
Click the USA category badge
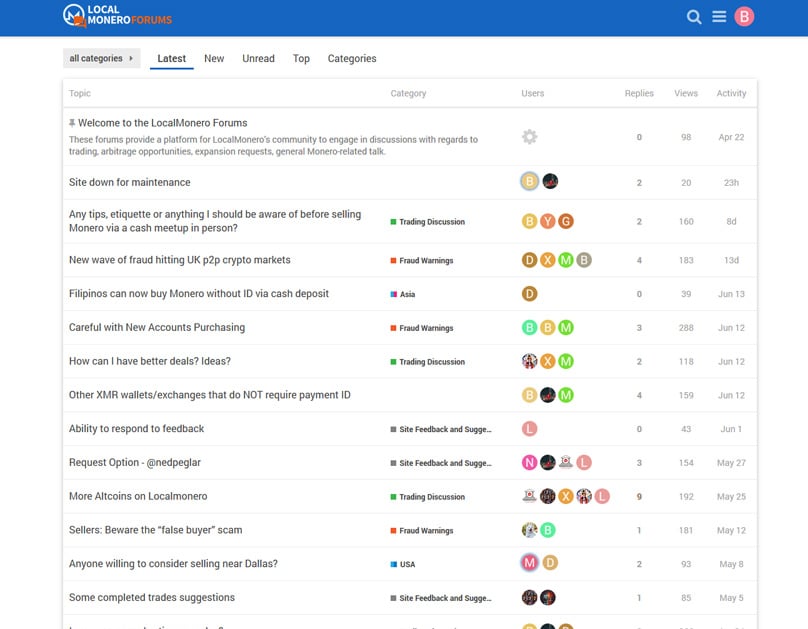pyautogui.click(x=403, y=565)
